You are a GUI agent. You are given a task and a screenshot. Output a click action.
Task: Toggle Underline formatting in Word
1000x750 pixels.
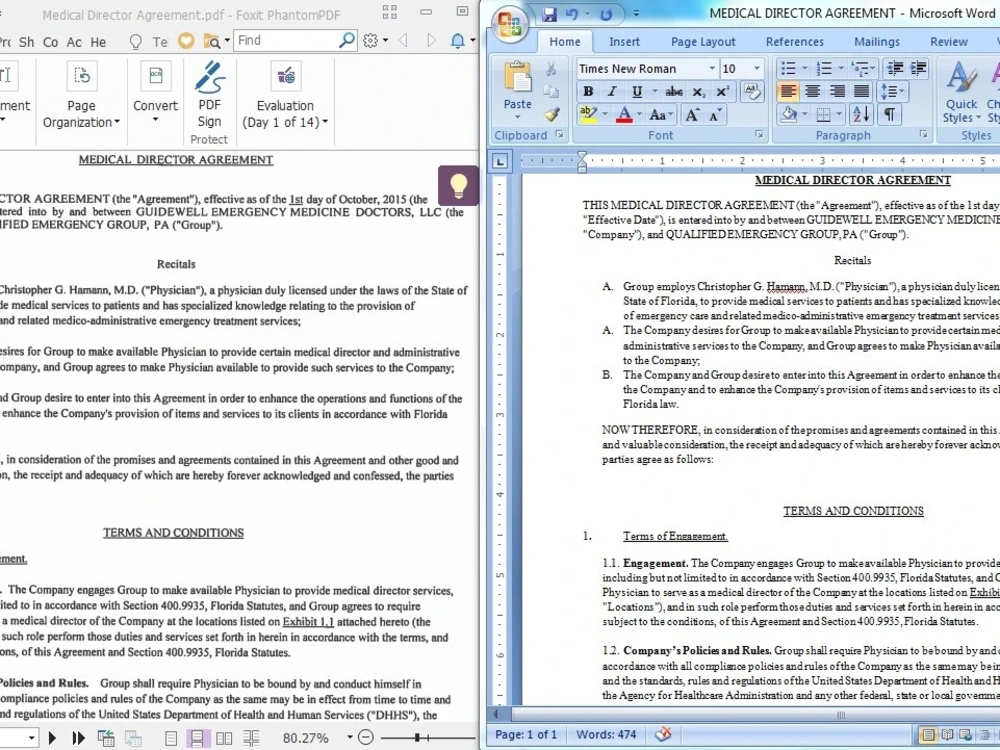click(636, 91)
